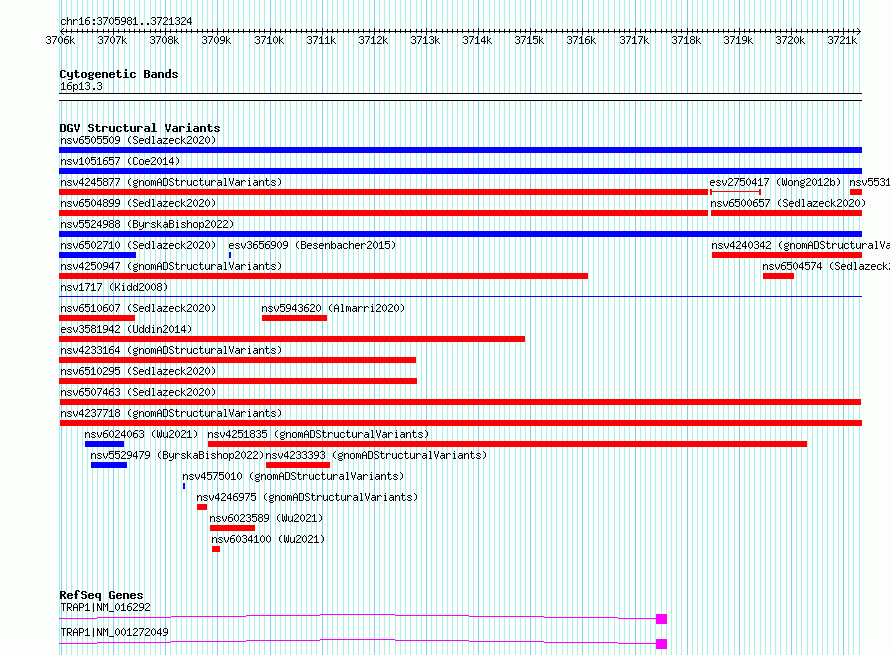Click the 3715k ruler position

point(529,40)
